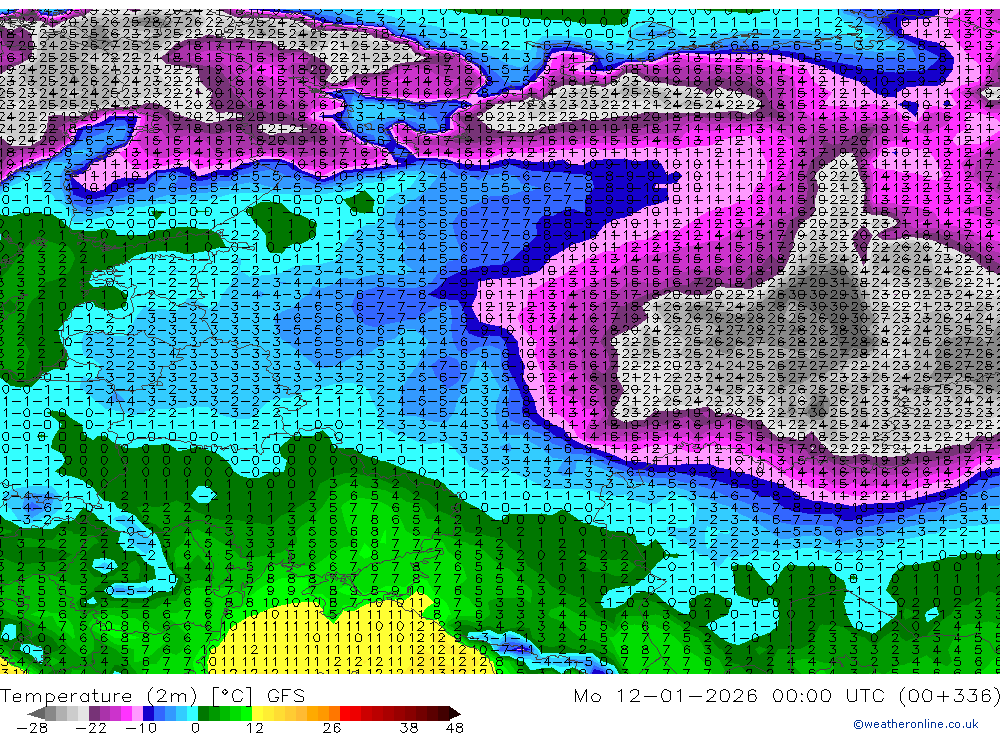
Task: Click the date 'Mo 12-01-2026'
Action: 665,695
